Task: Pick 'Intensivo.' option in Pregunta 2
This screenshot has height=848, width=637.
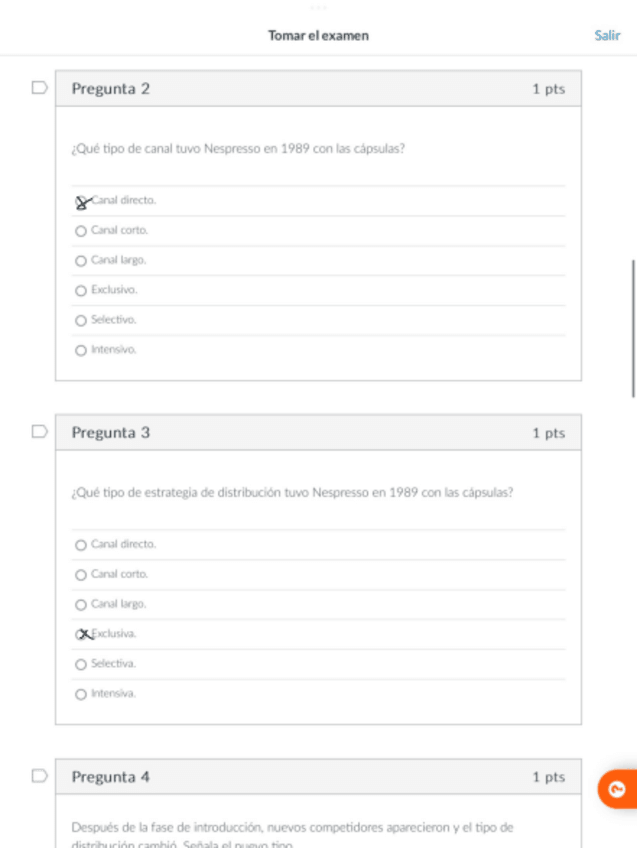Action: [81, 351]
